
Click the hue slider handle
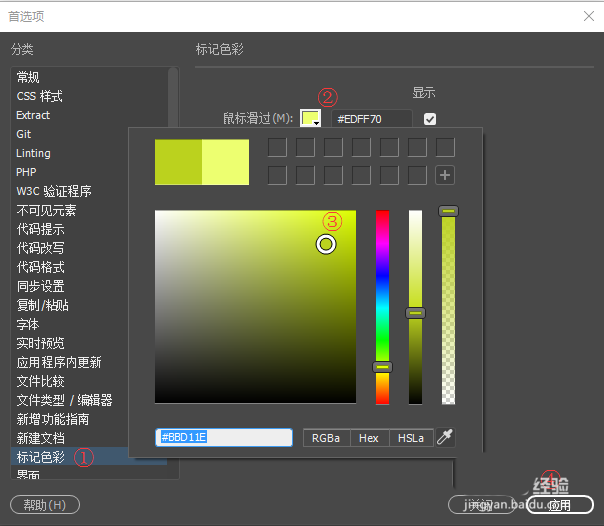pos(383,367)
